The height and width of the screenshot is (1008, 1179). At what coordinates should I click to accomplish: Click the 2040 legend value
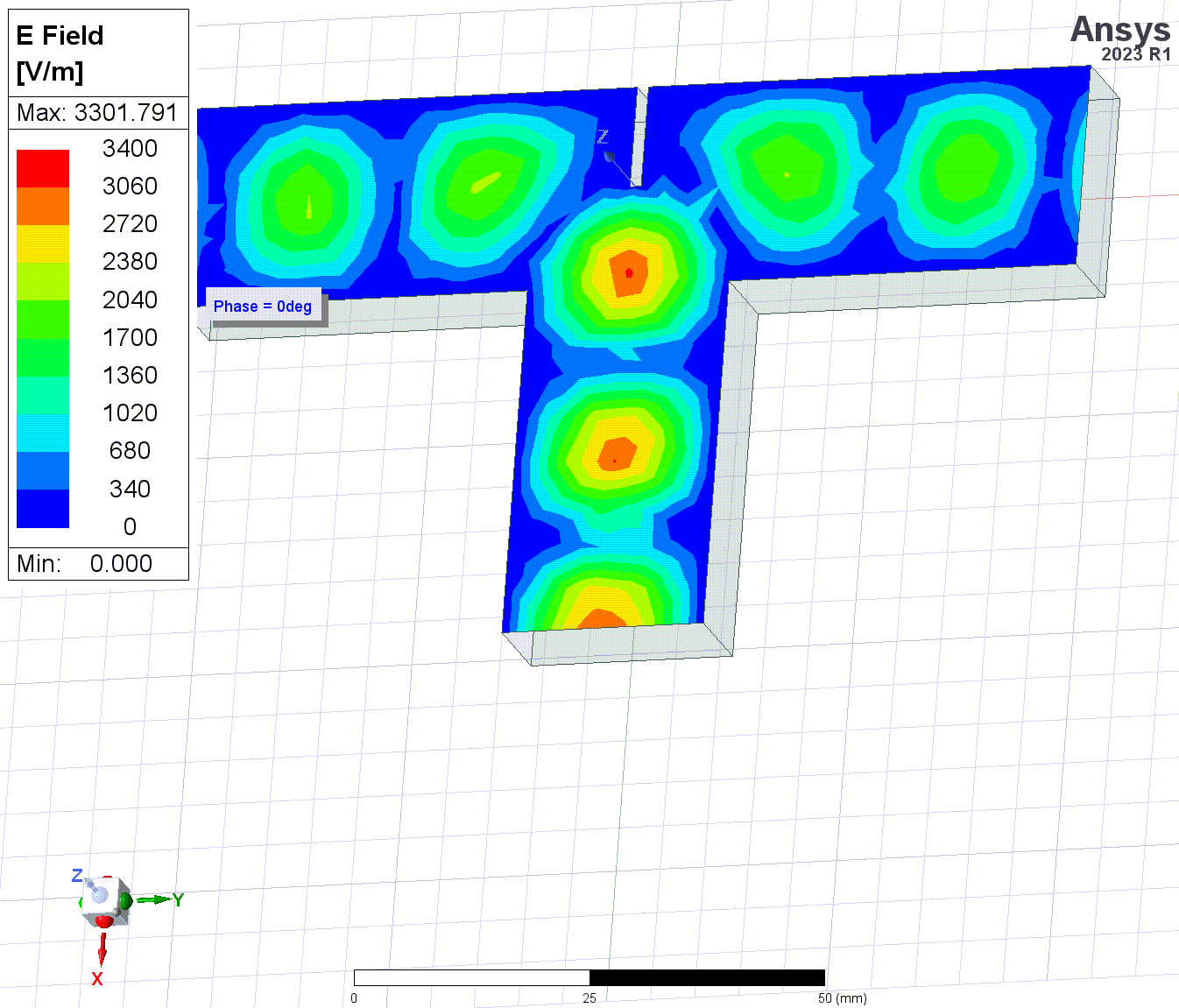click(130, 300)
